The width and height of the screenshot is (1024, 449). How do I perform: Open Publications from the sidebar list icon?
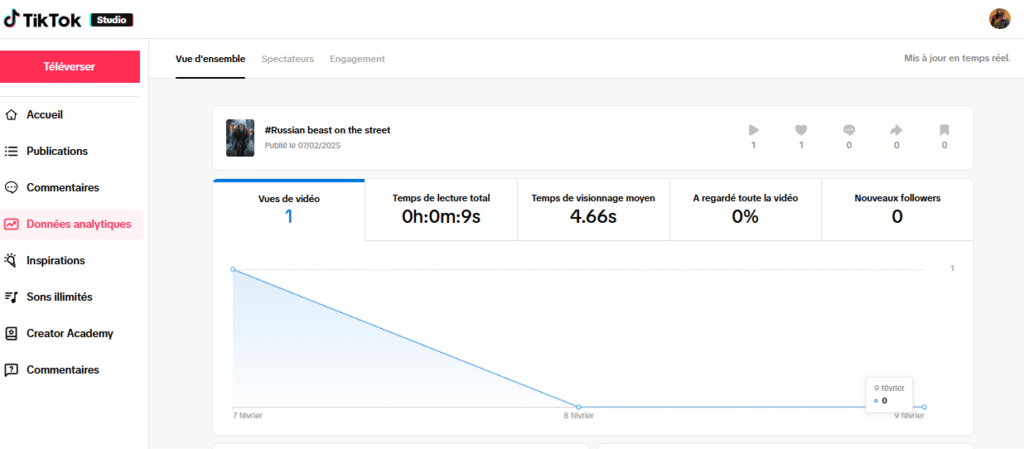(x=12, y=151)
